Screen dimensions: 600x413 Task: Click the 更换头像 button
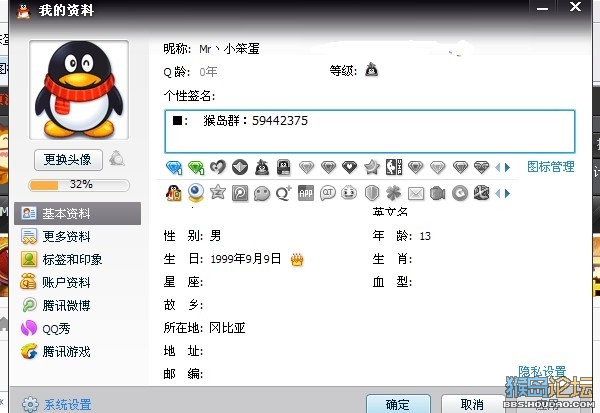pos(68,160)
